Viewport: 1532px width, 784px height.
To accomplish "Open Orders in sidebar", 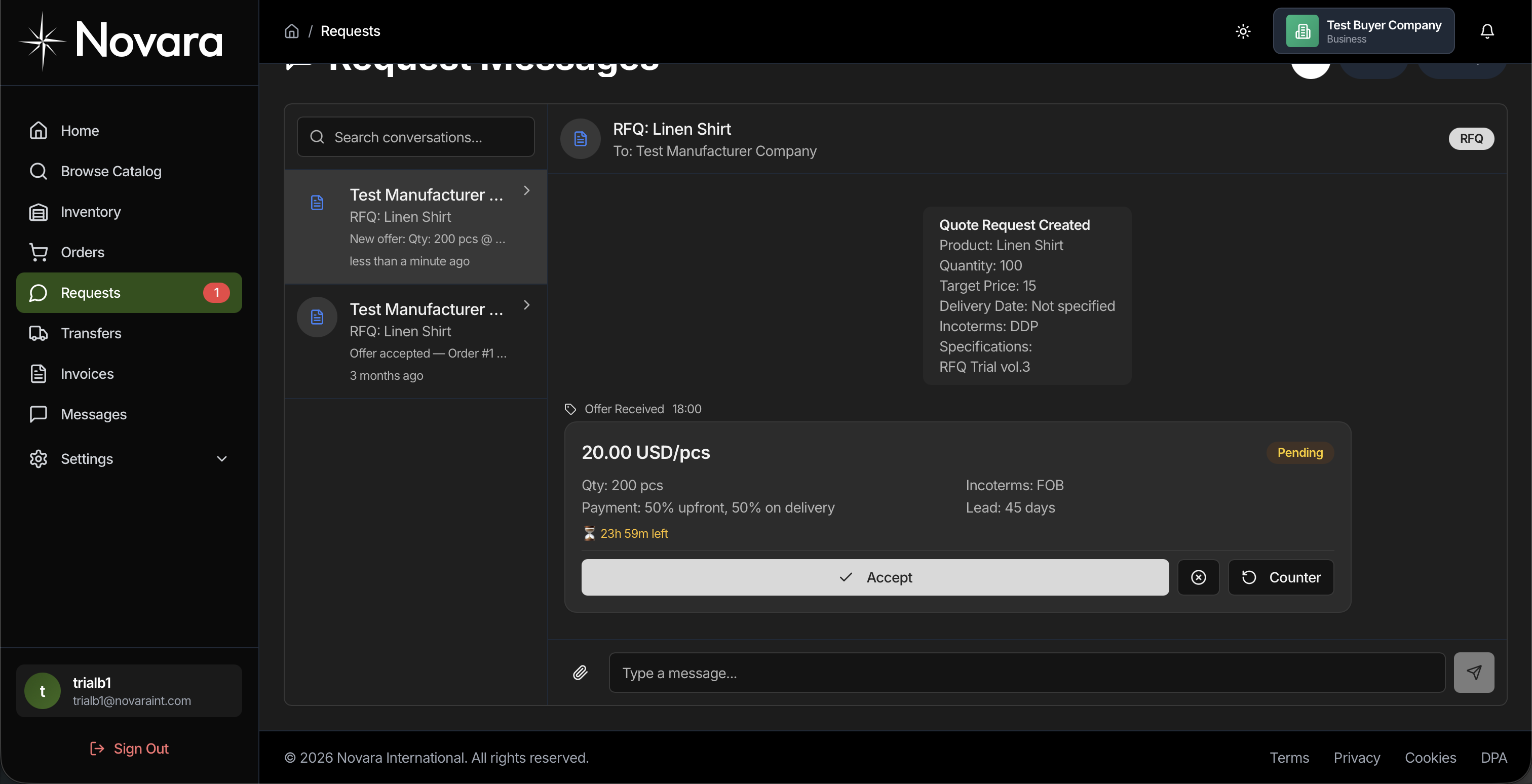I will (129, 252).
